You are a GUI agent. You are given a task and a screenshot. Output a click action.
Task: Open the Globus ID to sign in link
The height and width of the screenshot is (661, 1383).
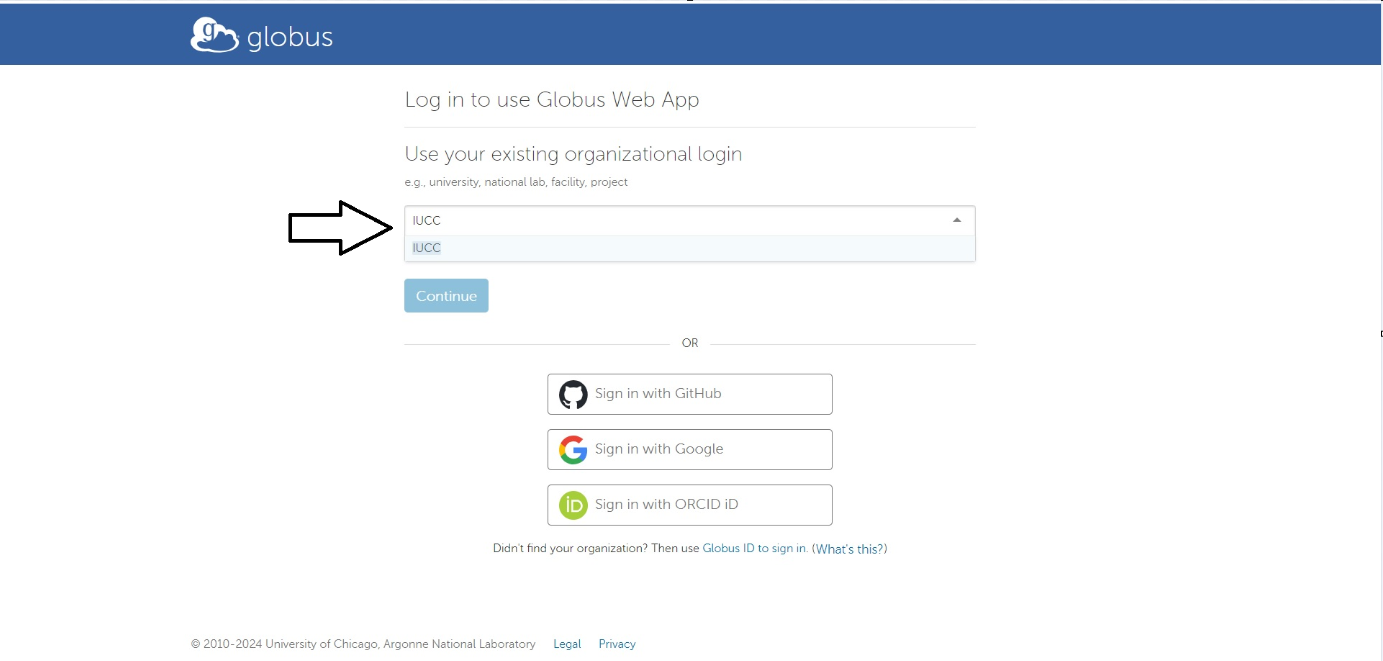(755, 549)
